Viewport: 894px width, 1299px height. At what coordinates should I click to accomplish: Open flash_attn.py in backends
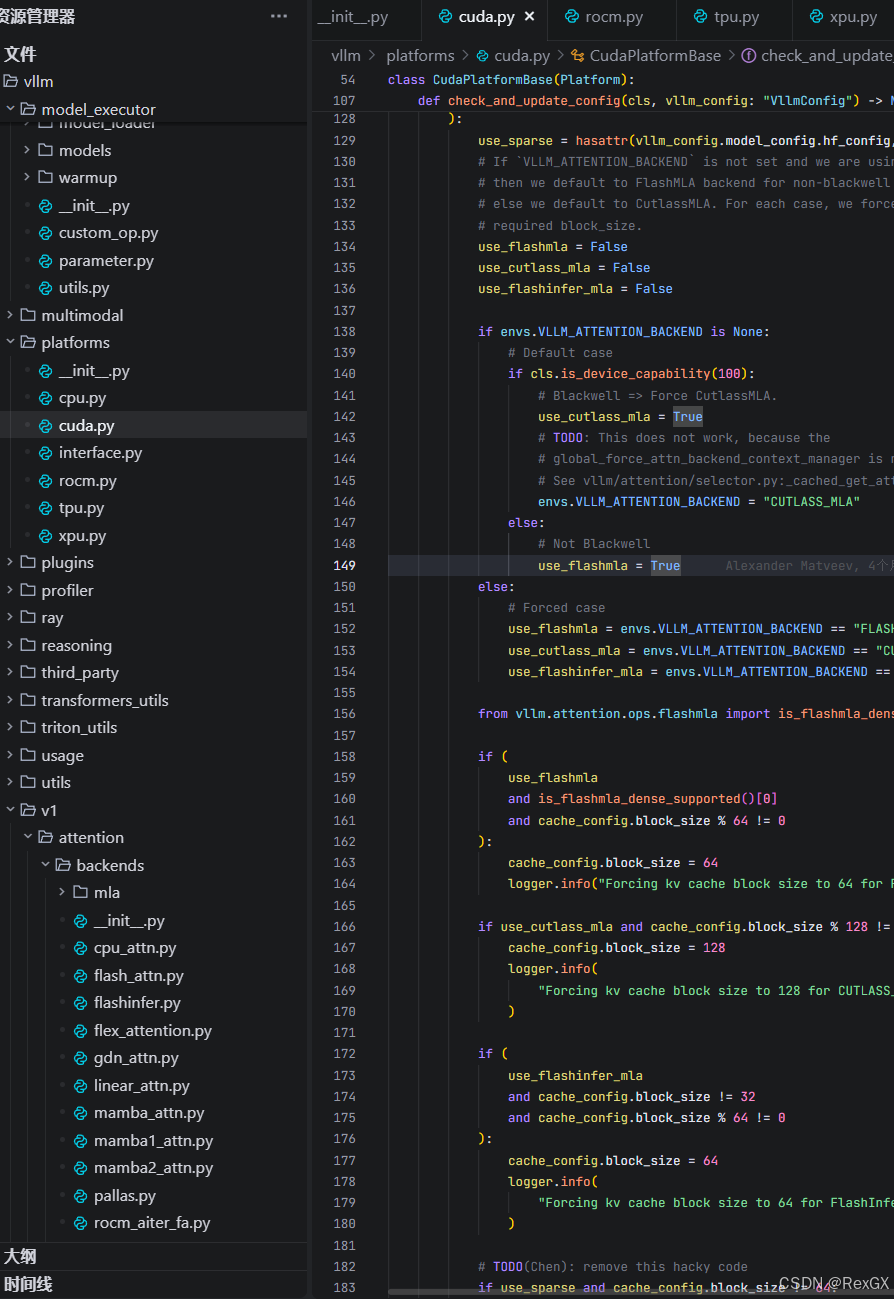pos(138,976)
